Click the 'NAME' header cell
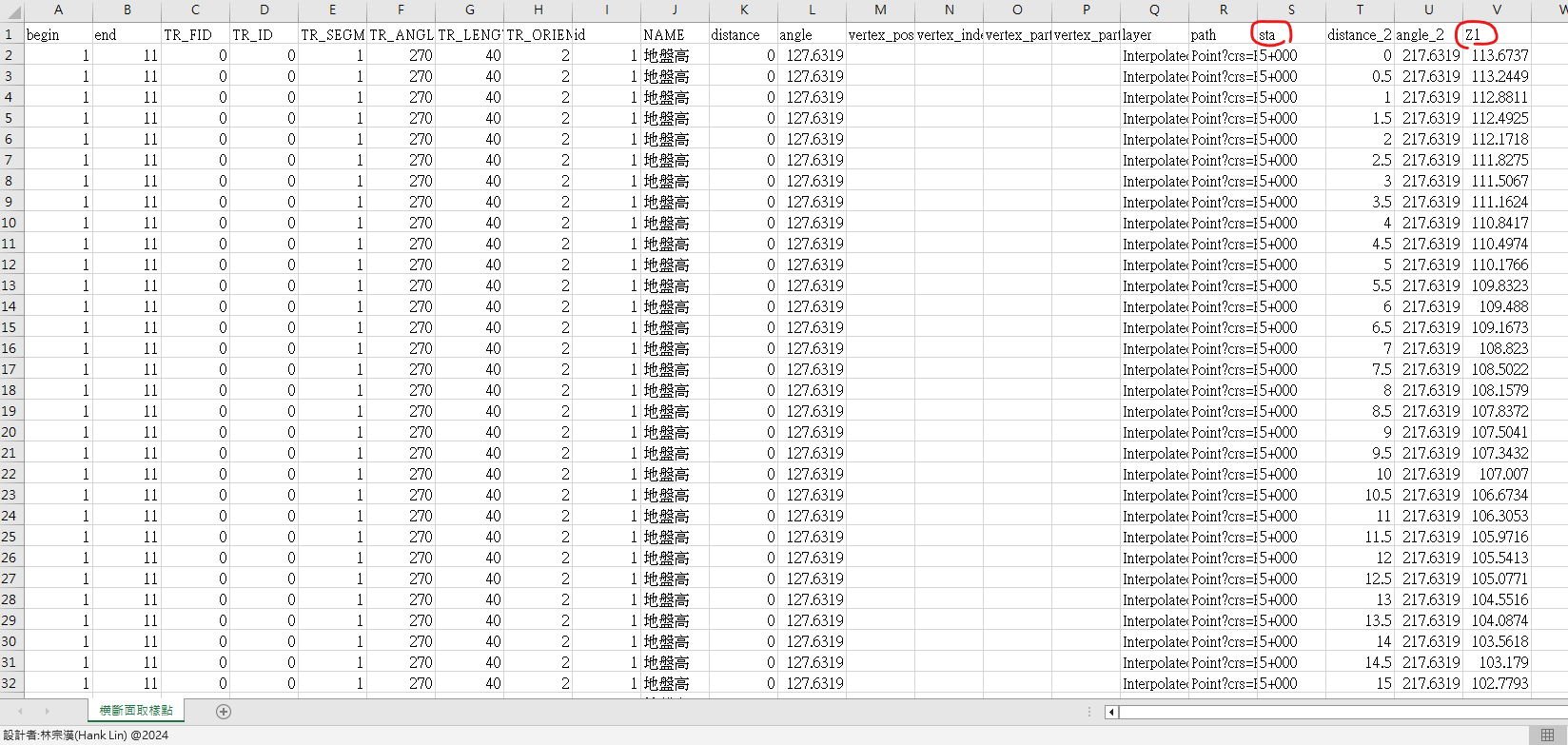 (675, 34)
